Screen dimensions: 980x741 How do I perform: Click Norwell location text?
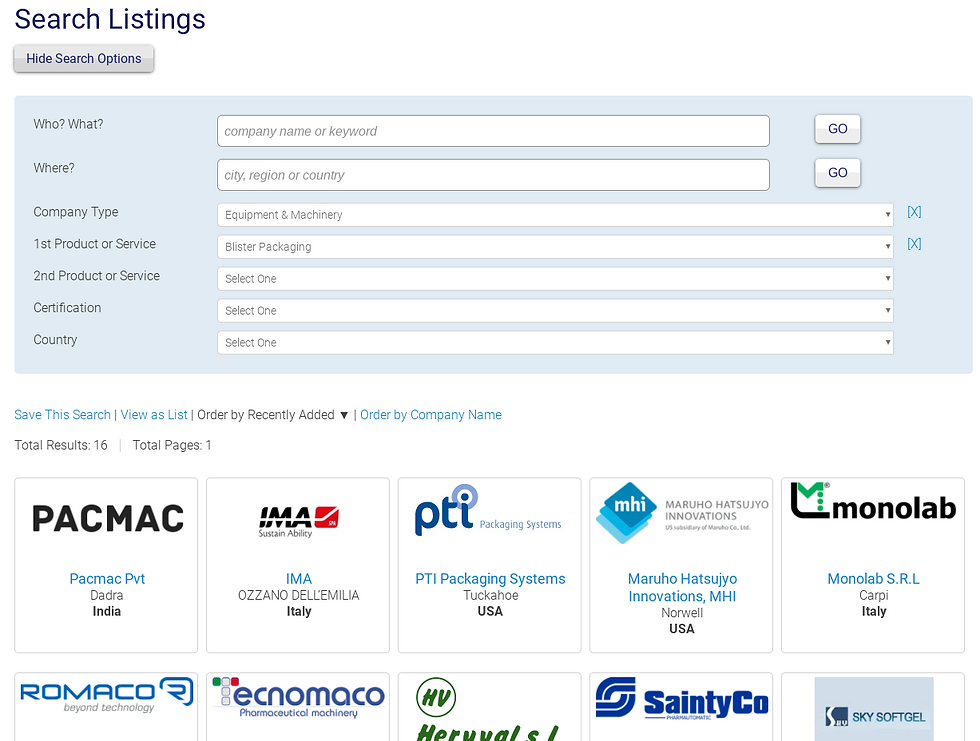[x=682, y=613]
